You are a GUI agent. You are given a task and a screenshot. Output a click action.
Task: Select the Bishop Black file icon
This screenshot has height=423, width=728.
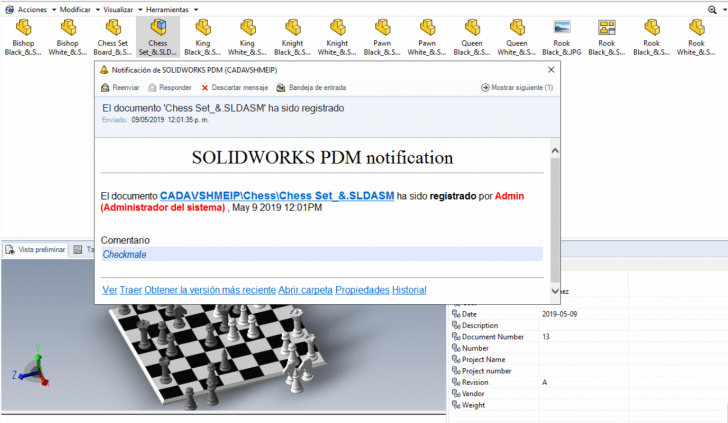point(23,28)
